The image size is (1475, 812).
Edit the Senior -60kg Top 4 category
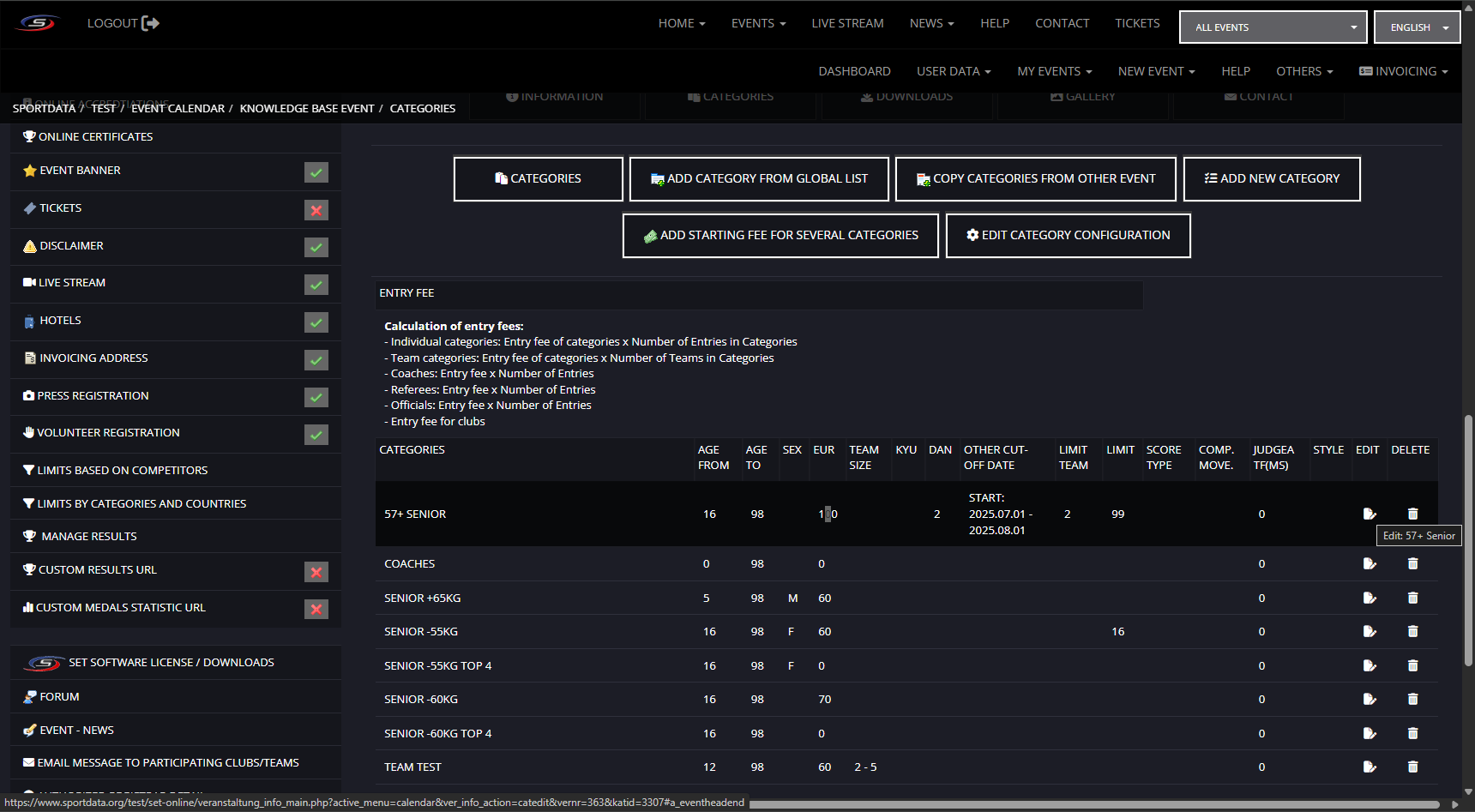tap(1370, 733)
